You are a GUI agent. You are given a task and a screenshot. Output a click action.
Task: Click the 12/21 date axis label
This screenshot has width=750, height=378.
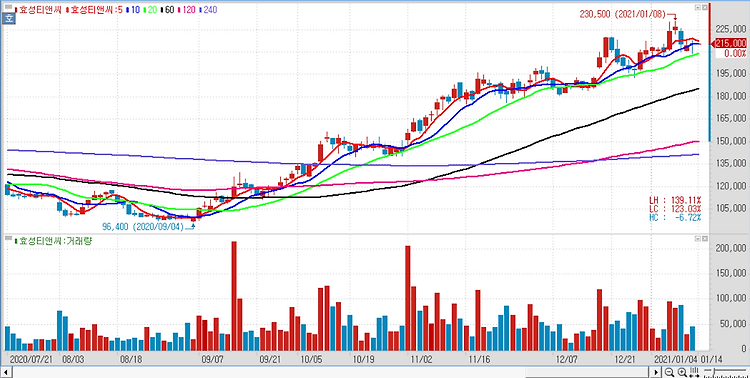(x=625, y=358)
